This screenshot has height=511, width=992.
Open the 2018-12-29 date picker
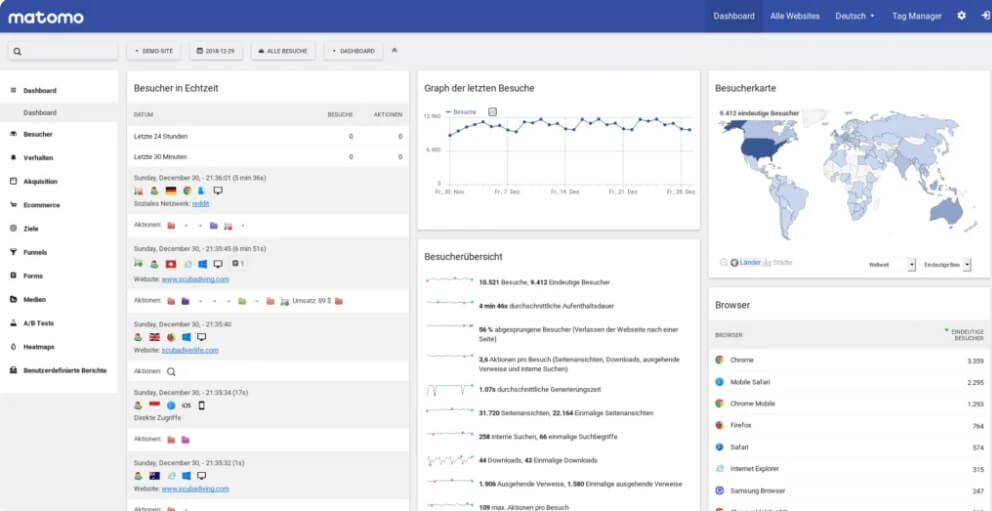pos(216,51)
